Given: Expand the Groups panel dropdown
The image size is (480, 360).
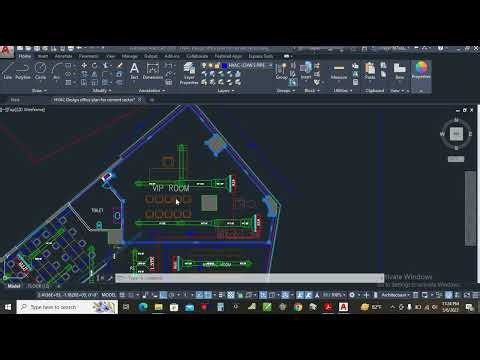Looking at the screenshot, I should click(x=286, y=90).
